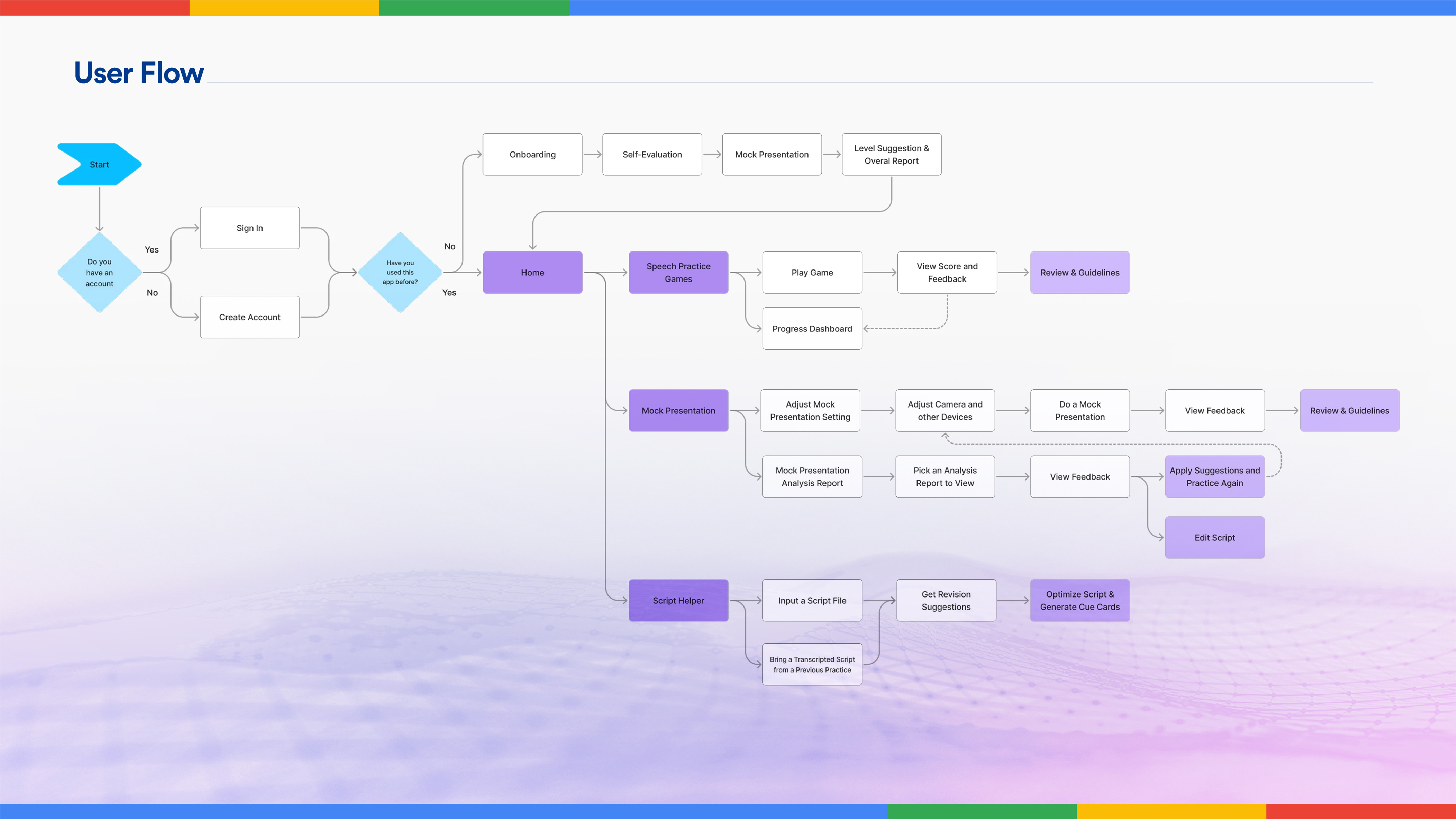Select the 'Have you used this app before?' diamond
Image resolution: width=1456 pixels, height=819 pixels.
(x=400, y=273)
